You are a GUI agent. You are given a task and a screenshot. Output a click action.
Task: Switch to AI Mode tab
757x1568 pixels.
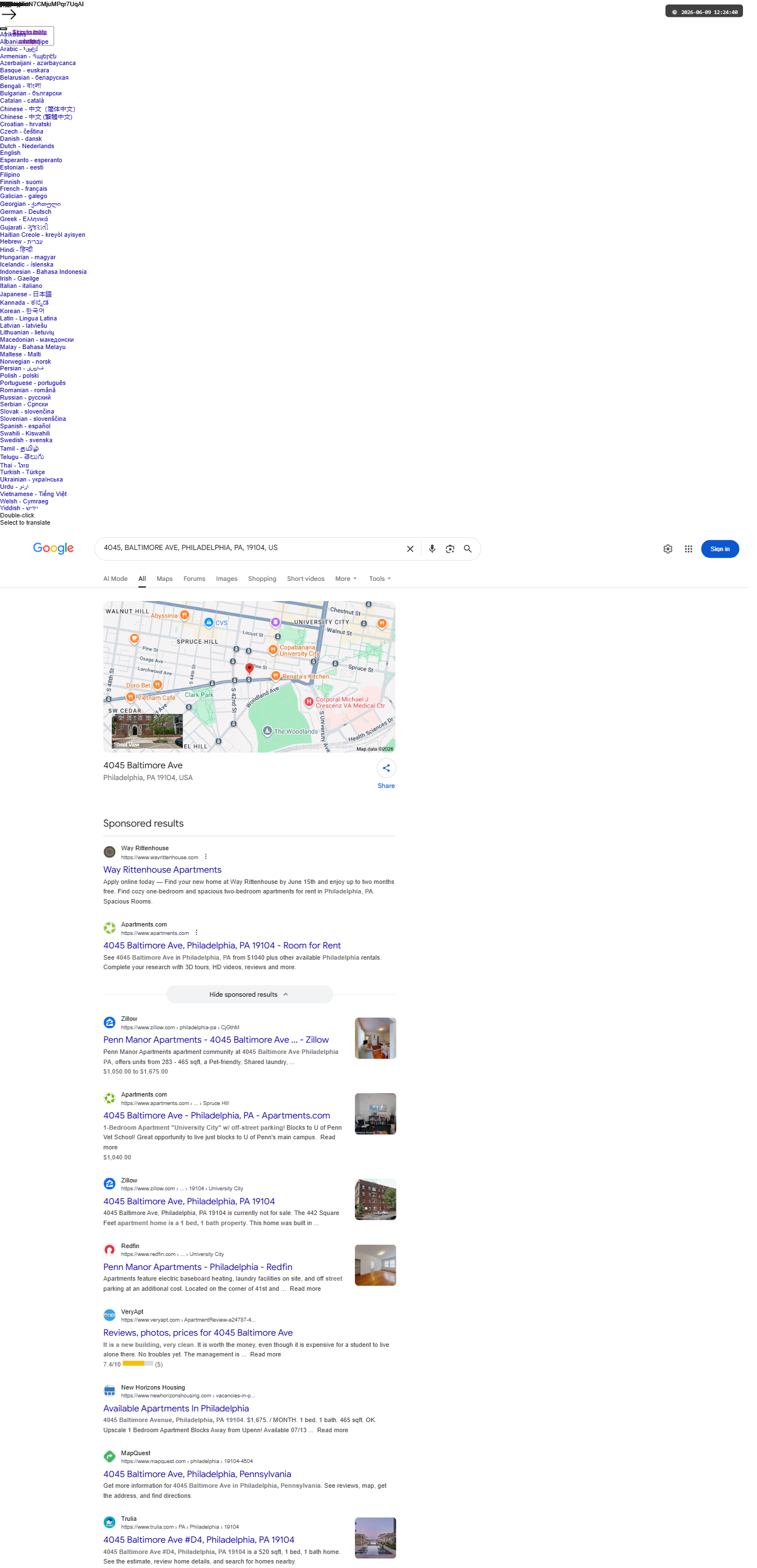pos(115,579)
